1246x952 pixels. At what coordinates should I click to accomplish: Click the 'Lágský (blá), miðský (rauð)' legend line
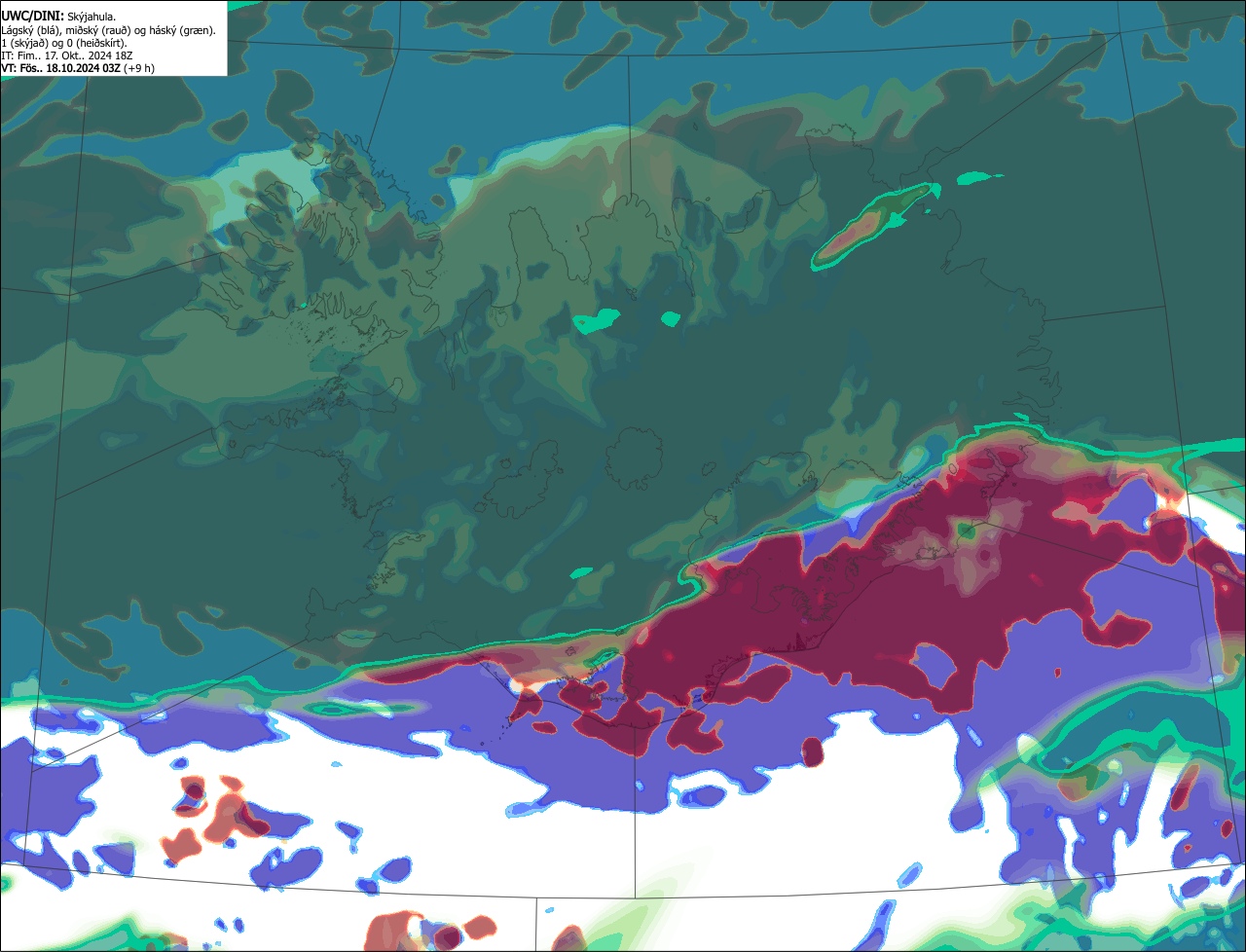(109, 29)
